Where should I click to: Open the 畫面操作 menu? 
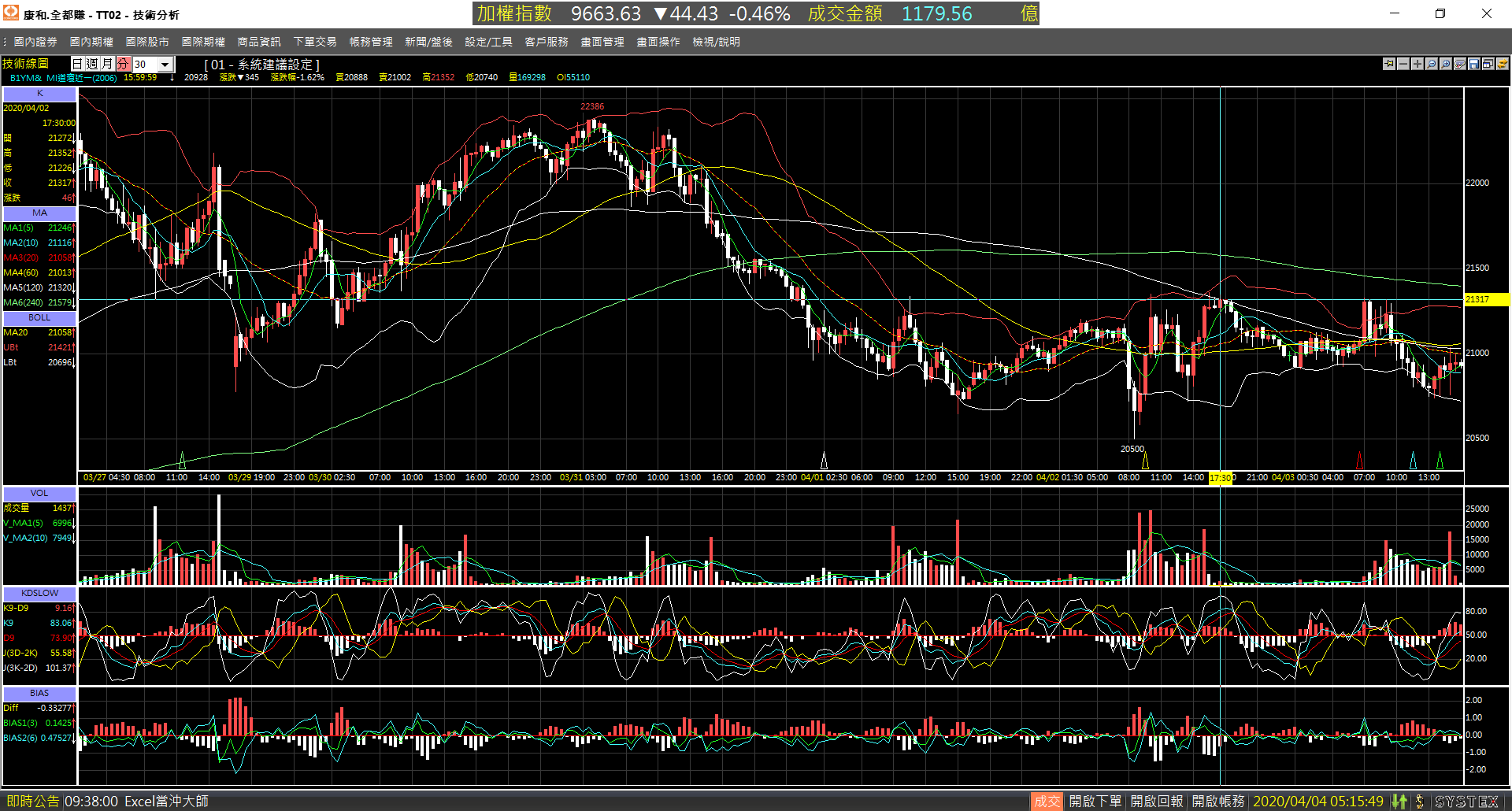[x=658, y=42]
